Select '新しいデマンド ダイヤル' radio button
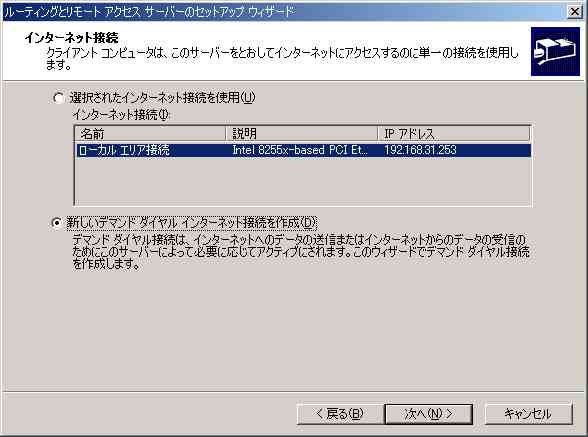Screen dimensions: 588x437 click(x=56, y=223)
